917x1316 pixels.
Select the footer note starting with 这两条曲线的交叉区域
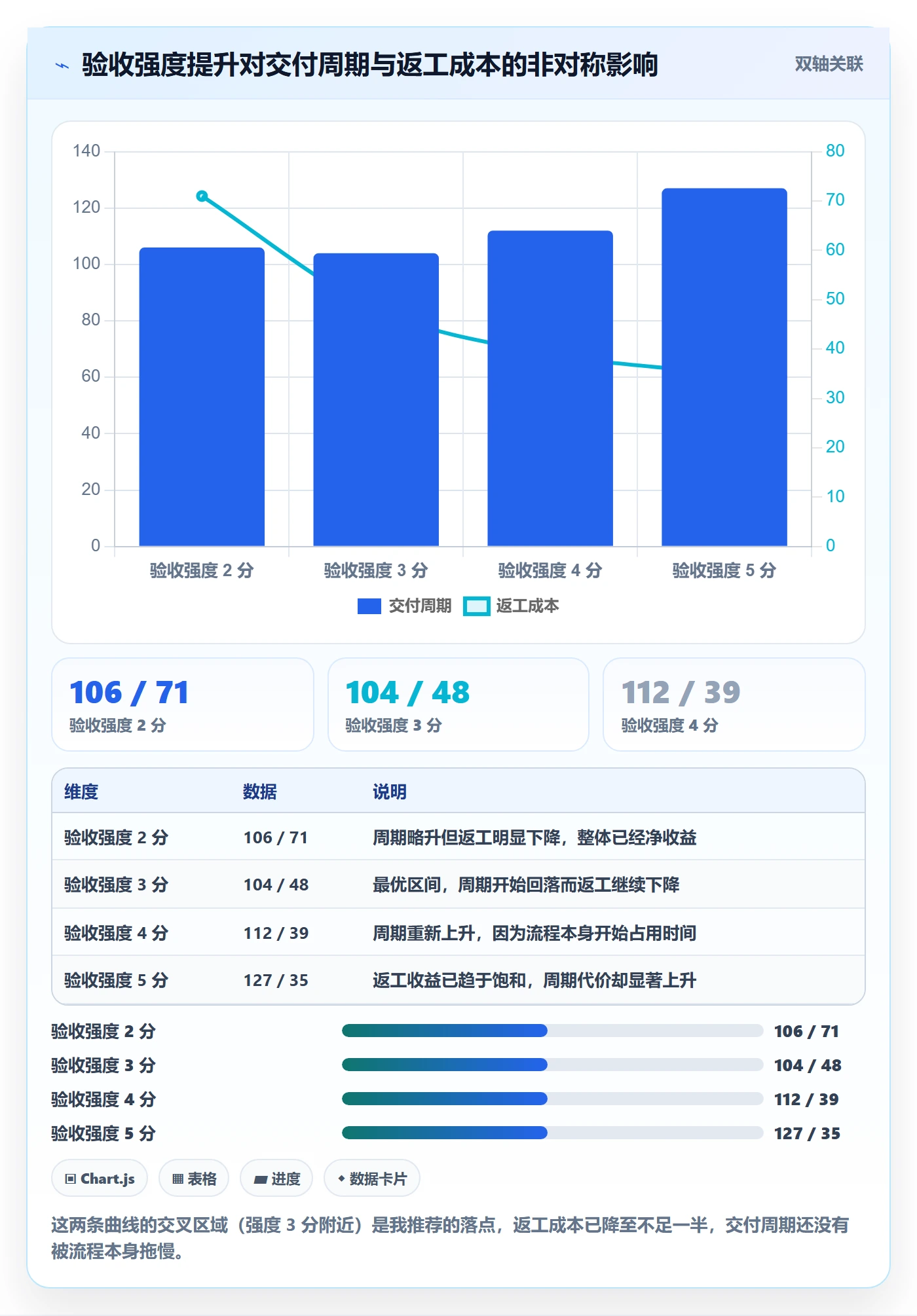(x=450, y=1238)
